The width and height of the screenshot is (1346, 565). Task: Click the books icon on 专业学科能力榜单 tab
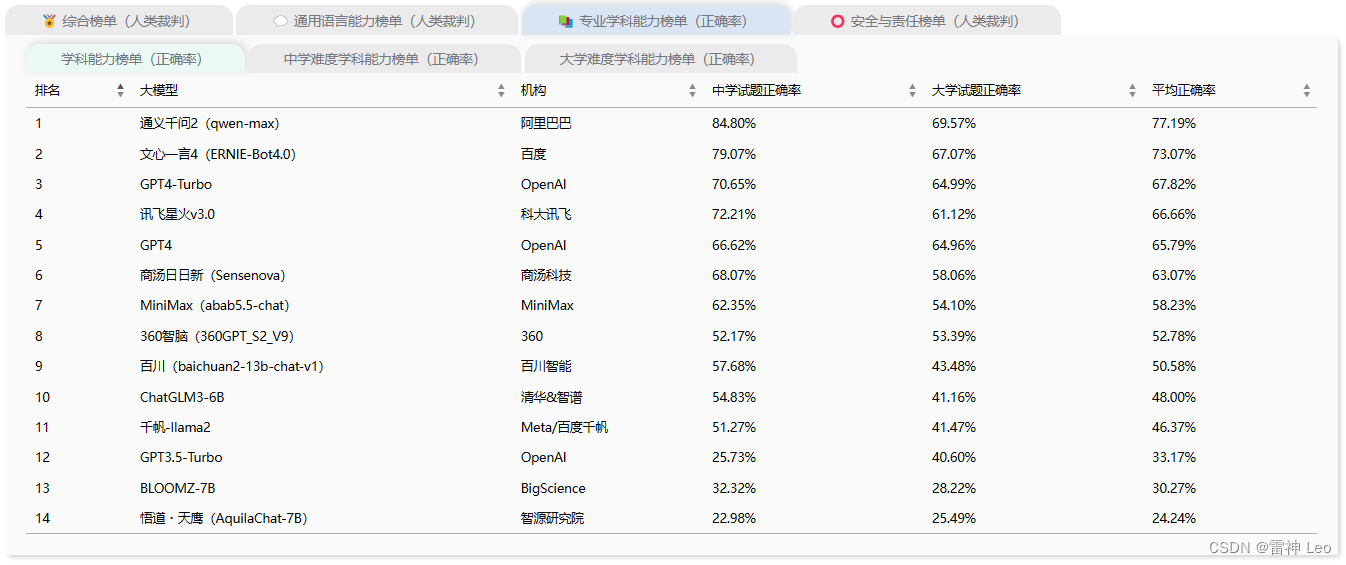565,21
